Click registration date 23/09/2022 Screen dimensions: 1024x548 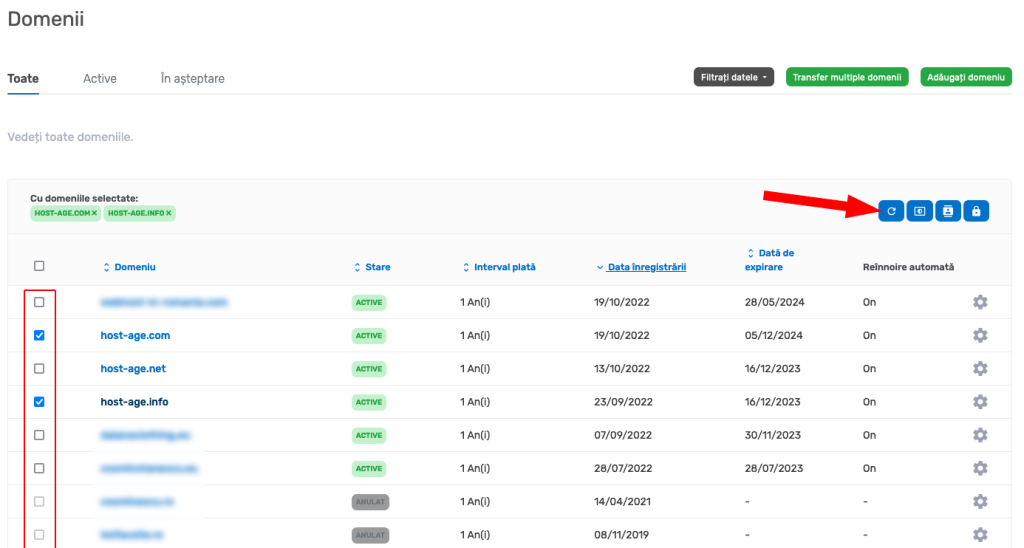(x=623, y=402)
